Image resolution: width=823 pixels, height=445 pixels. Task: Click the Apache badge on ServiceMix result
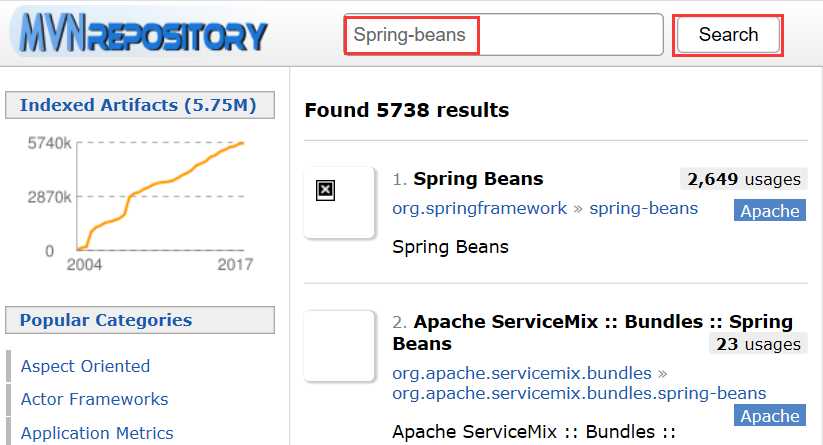(x=769, y=416)
